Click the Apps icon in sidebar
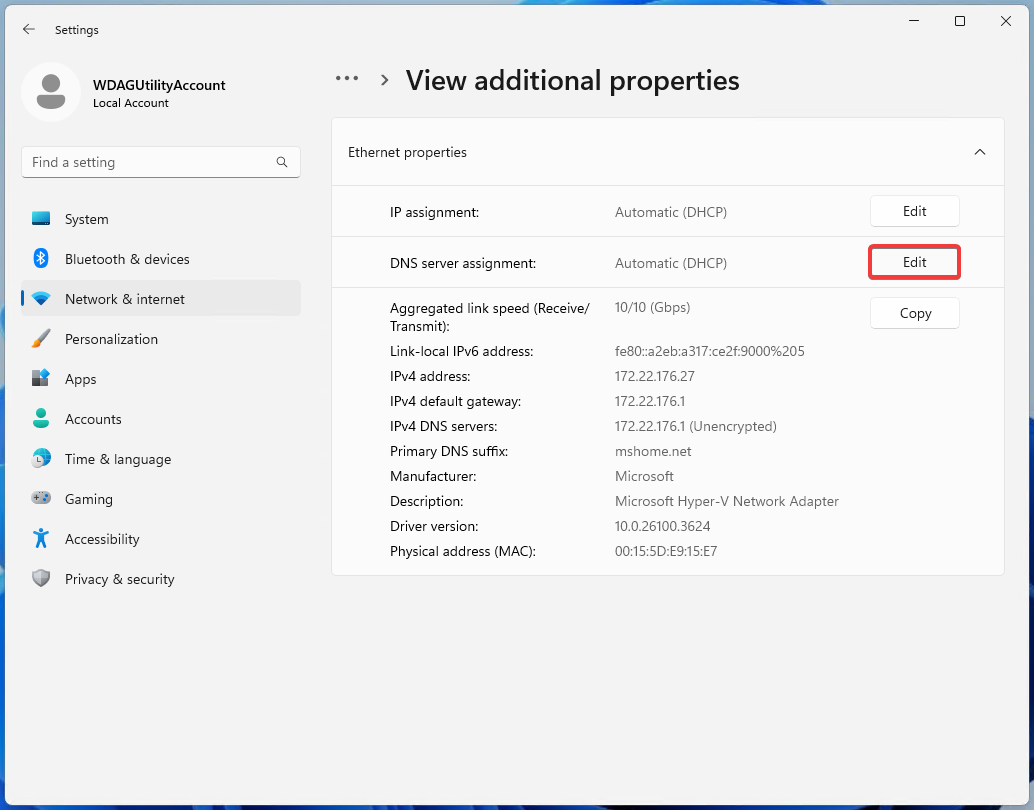Screen dimensions: 1034x810 pyautogui.click(x=41, y=379)
